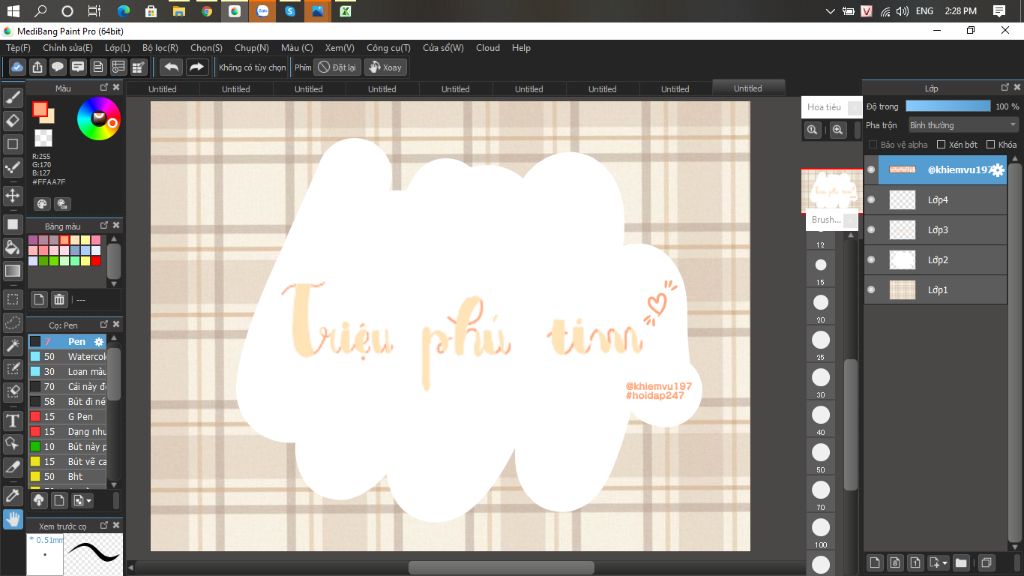Expand the add-brush dropdown arrow in brush panel
This screenshot has height=576, width=1024.
click(89, 500)
